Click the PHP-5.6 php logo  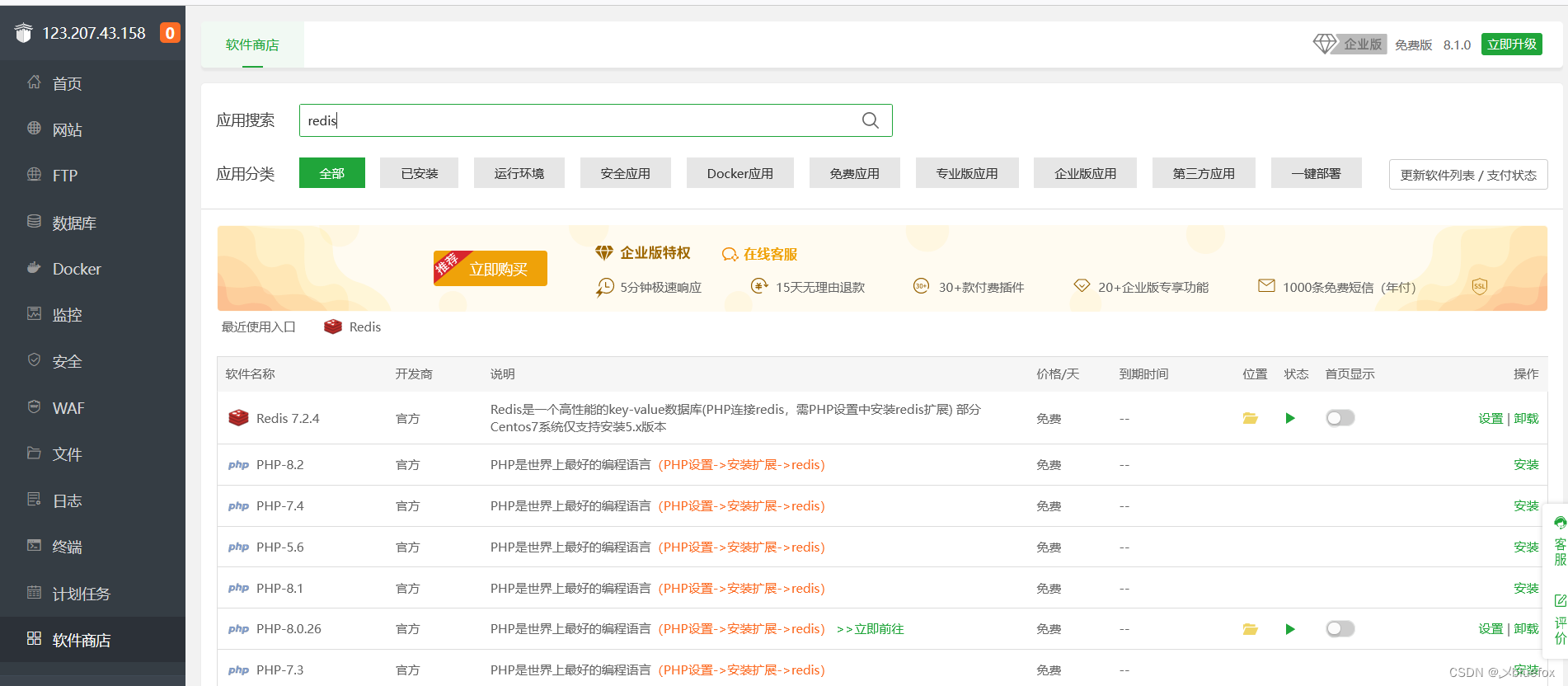[238, 547]
